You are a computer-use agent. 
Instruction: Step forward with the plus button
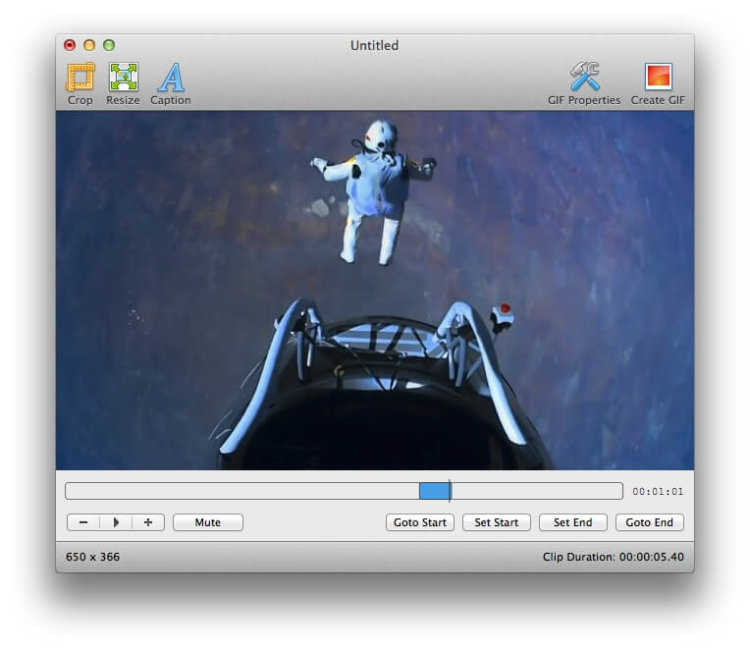(148, 522)
